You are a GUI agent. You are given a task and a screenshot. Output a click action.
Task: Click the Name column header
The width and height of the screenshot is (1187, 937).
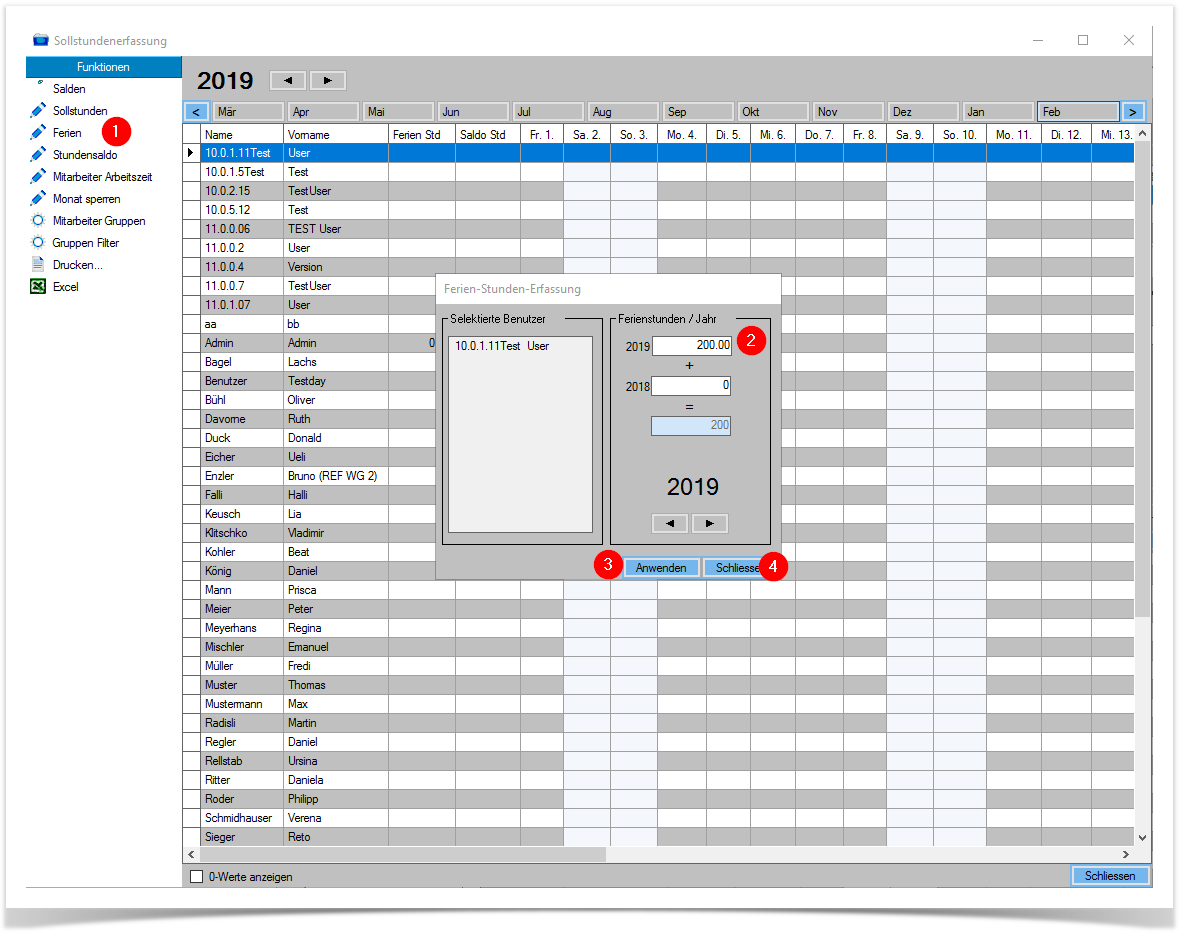tap(242, 135)
